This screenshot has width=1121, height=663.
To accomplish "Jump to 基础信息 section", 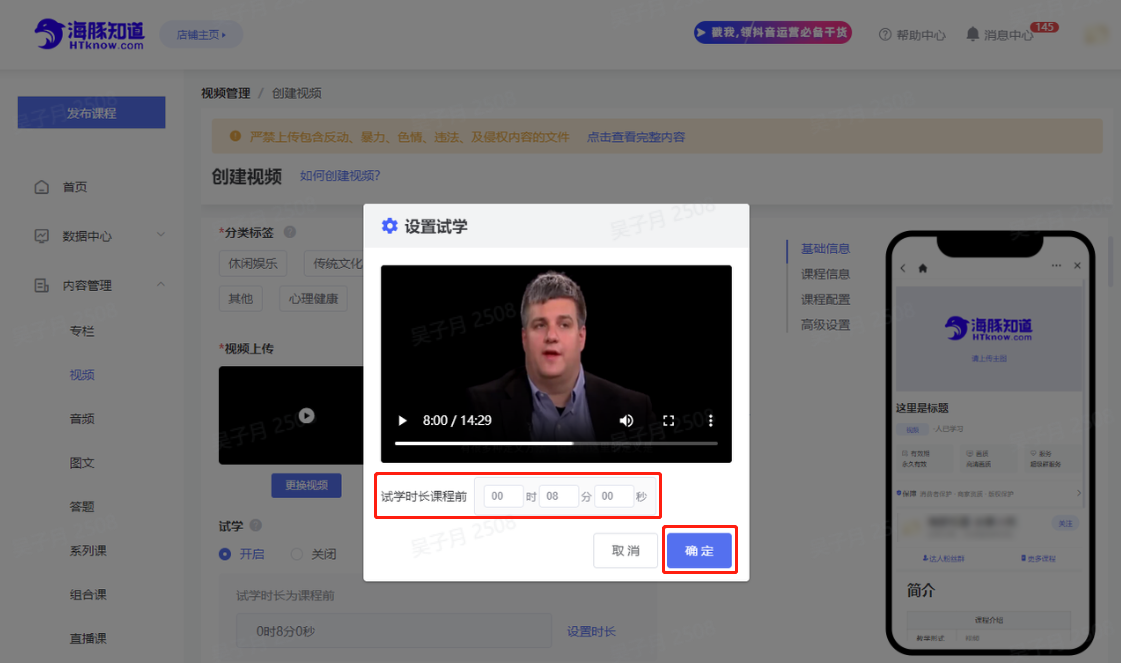I will (825, 248).
